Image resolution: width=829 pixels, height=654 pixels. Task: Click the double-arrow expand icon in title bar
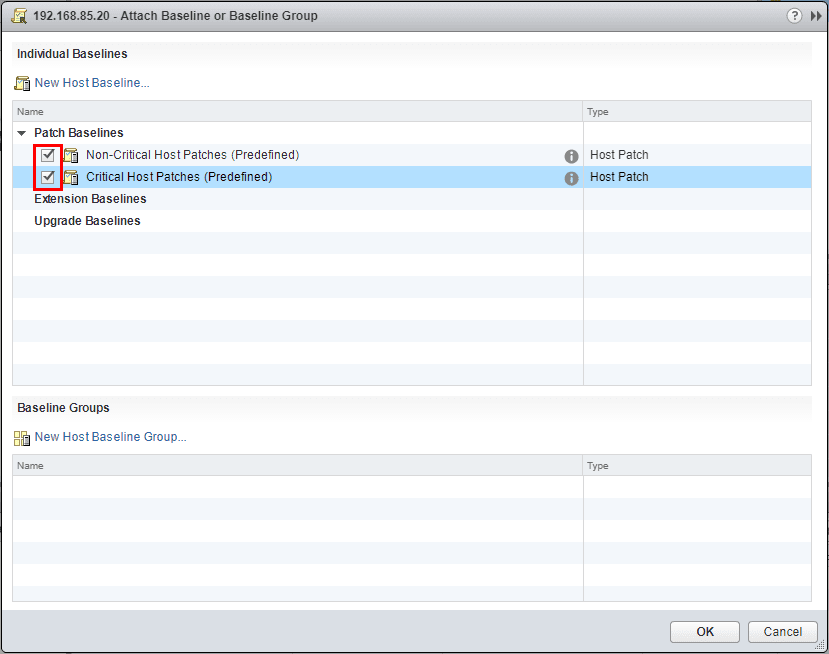coord(816,16)
